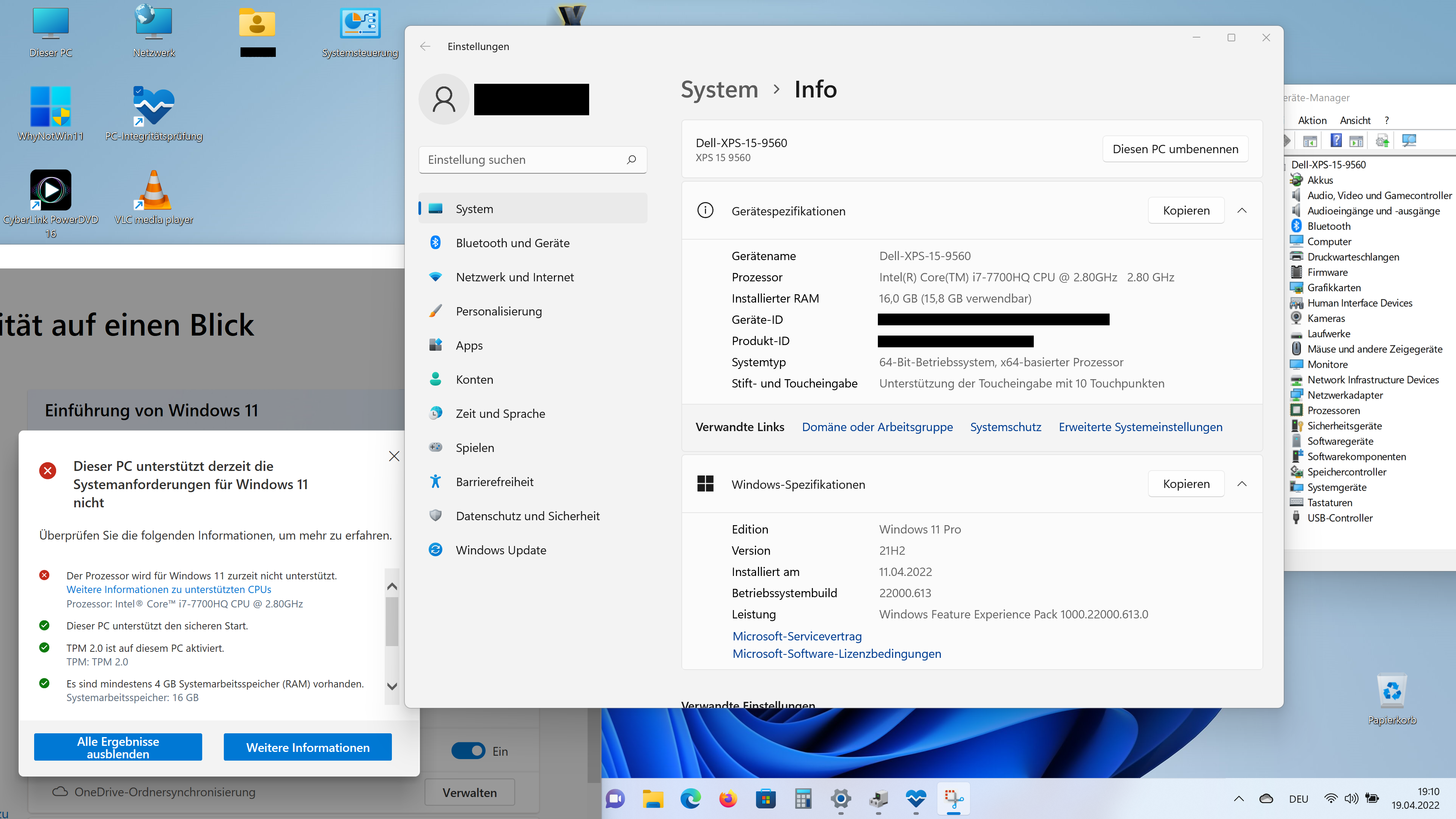Viewport: 1456px width, 819px height.
Task: Open CyberLink PowerDVD 16 shortcut
Action: coord(50,191)
